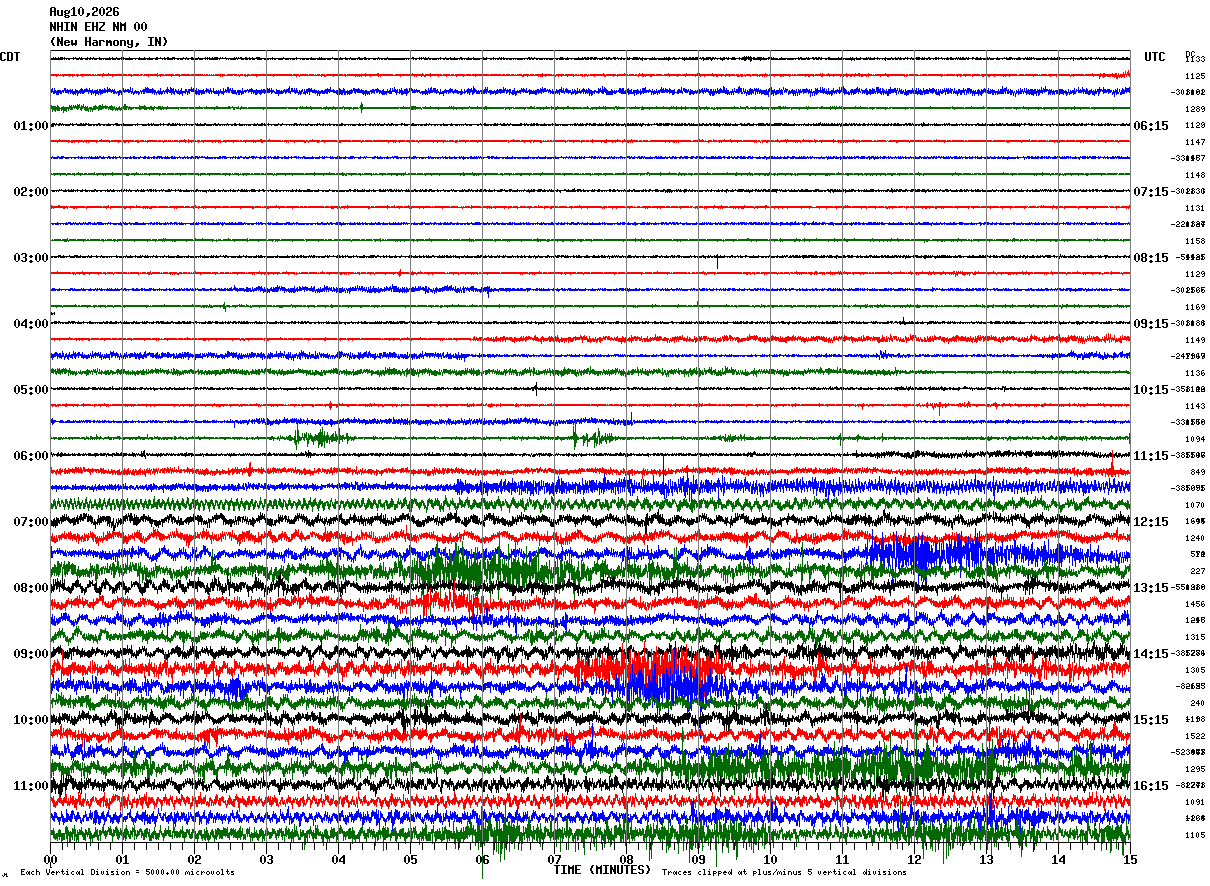Viewport: 1210px width, 886px height.
Task: Select the 07:00 CDT row label
Action: (31, 522)
